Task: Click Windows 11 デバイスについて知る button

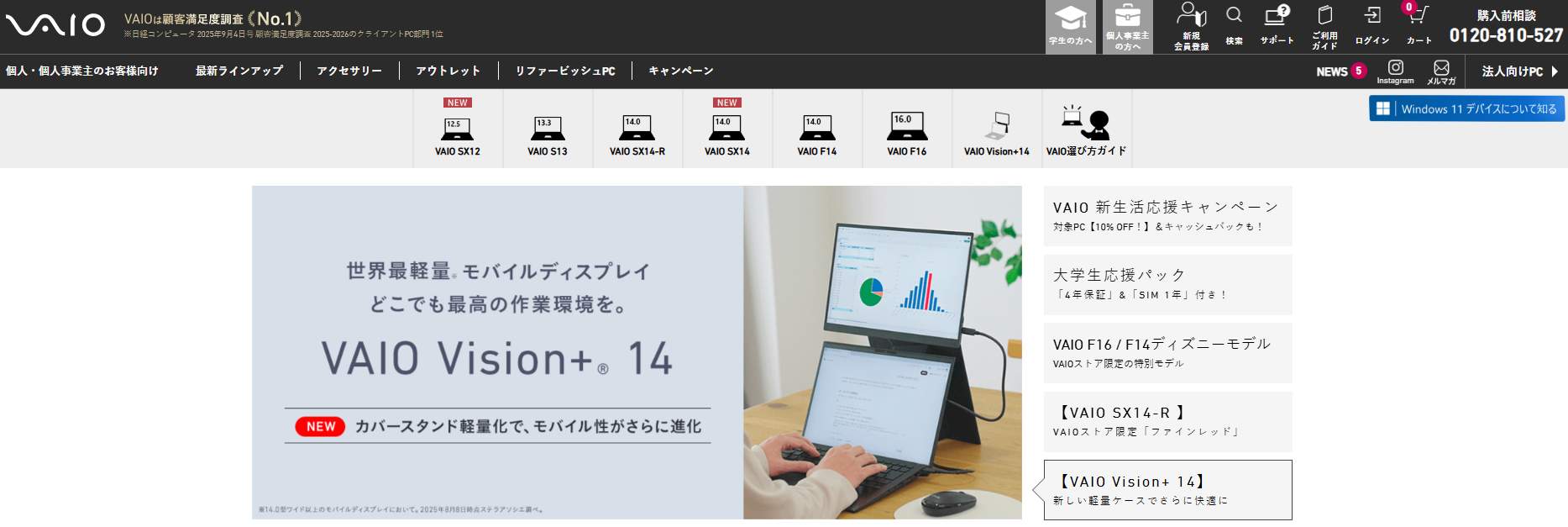Action: [1467, 108]
